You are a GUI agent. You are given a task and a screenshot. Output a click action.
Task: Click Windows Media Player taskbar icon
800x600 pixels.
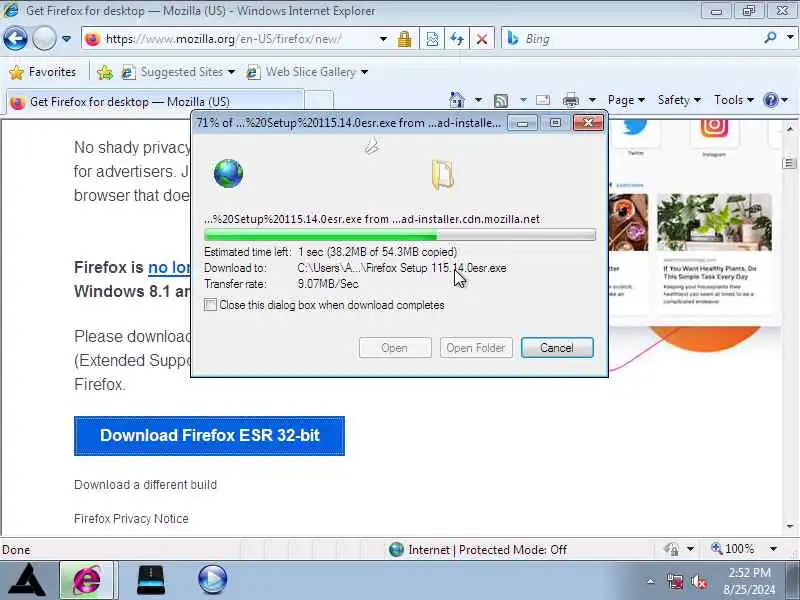click(x=212, y=580)
